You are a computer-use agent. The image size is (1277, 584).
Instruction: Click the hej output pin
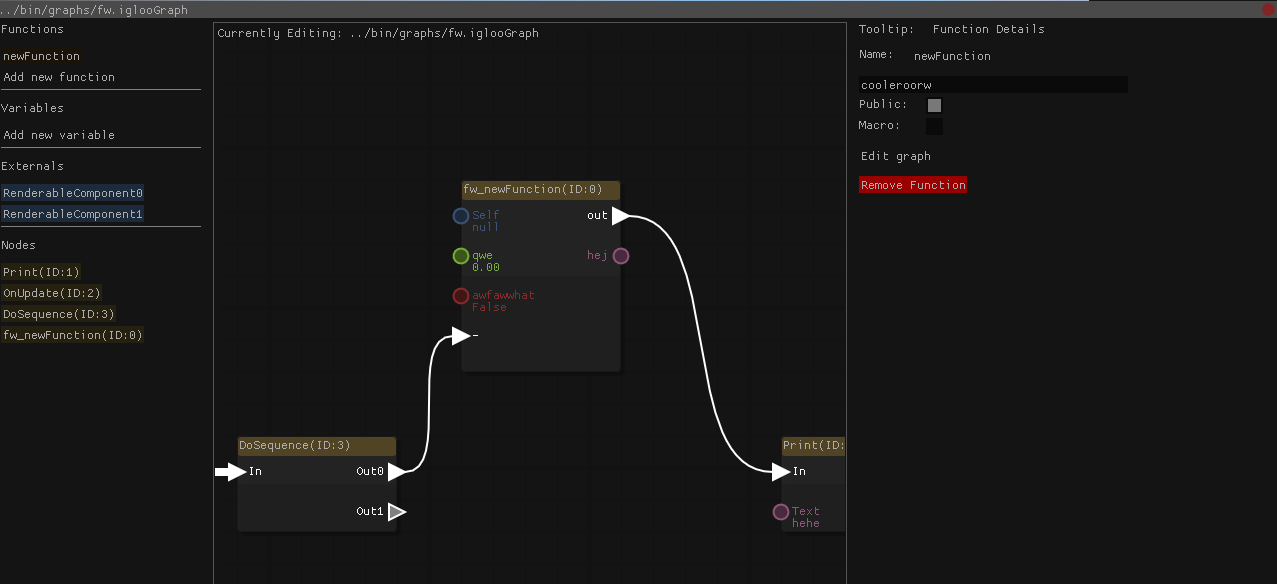pos(621,256)
